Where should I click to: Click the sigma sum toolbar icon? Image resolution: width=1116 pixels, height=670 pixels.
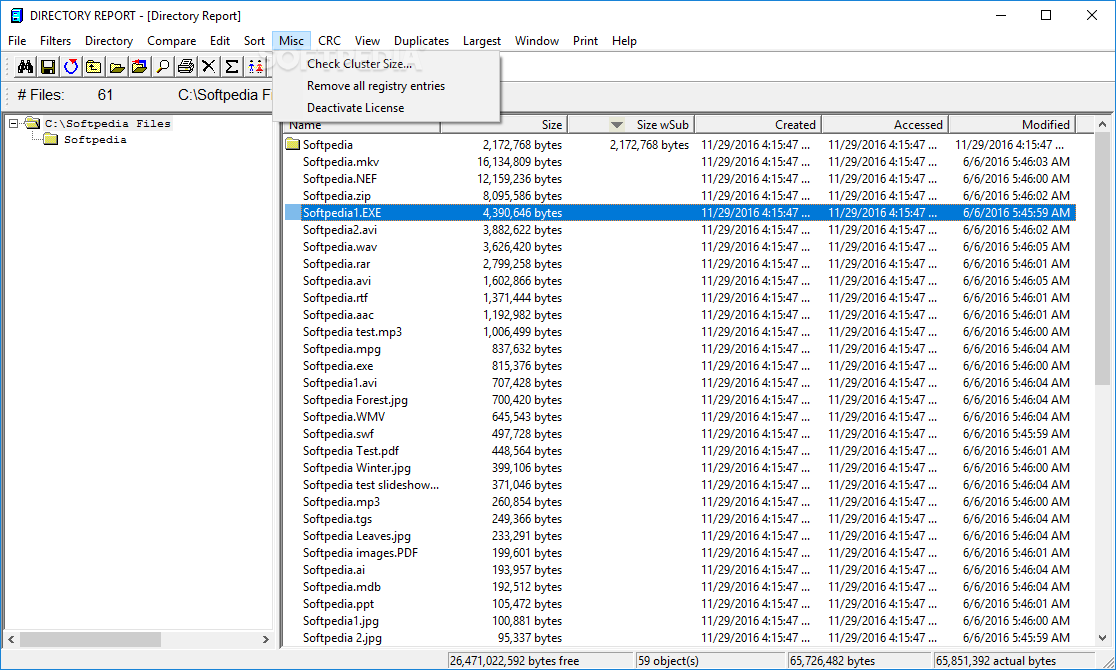tap(231, 67)
